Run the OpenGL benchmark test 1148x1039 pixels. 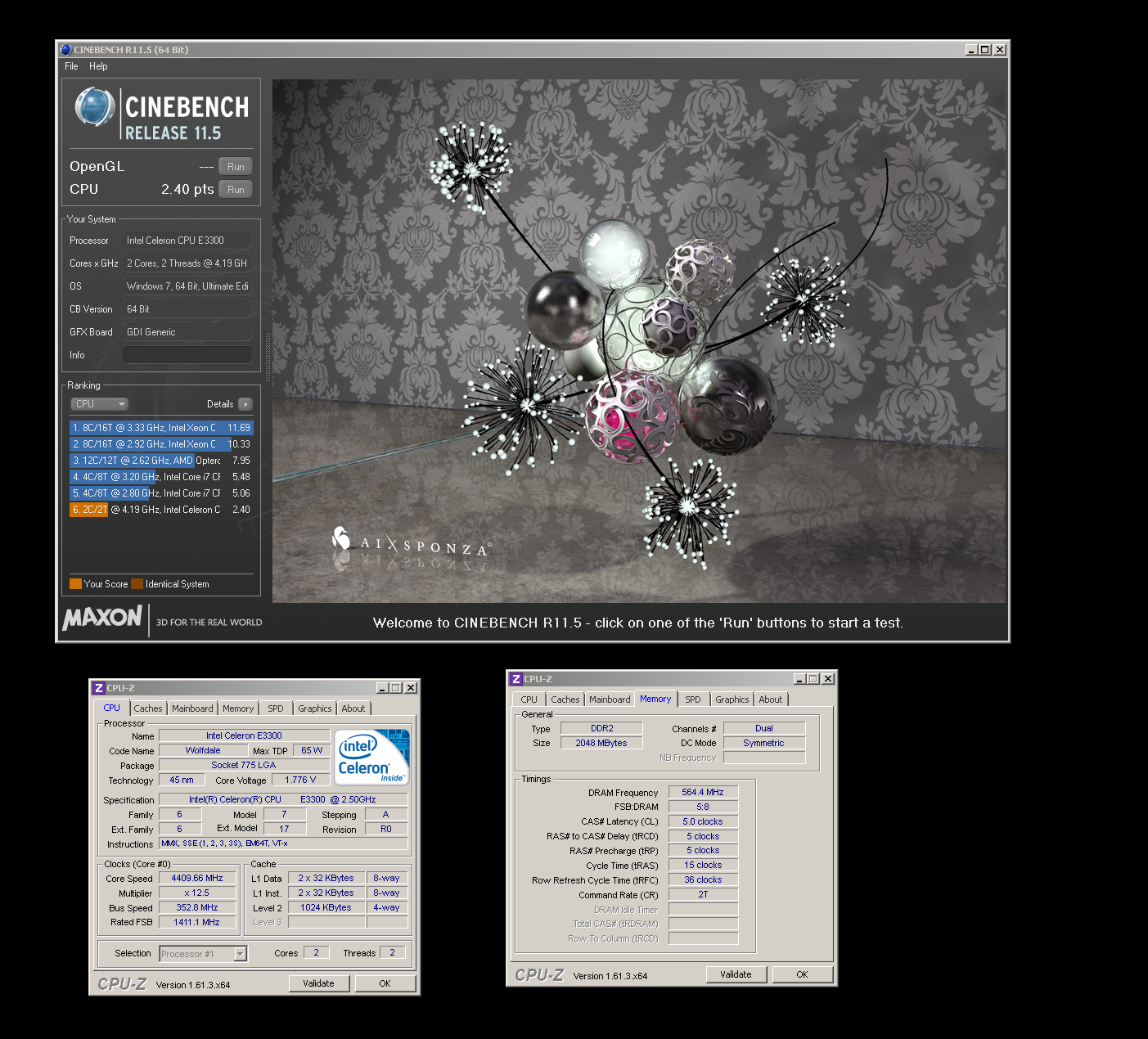[x=236, y=166]
